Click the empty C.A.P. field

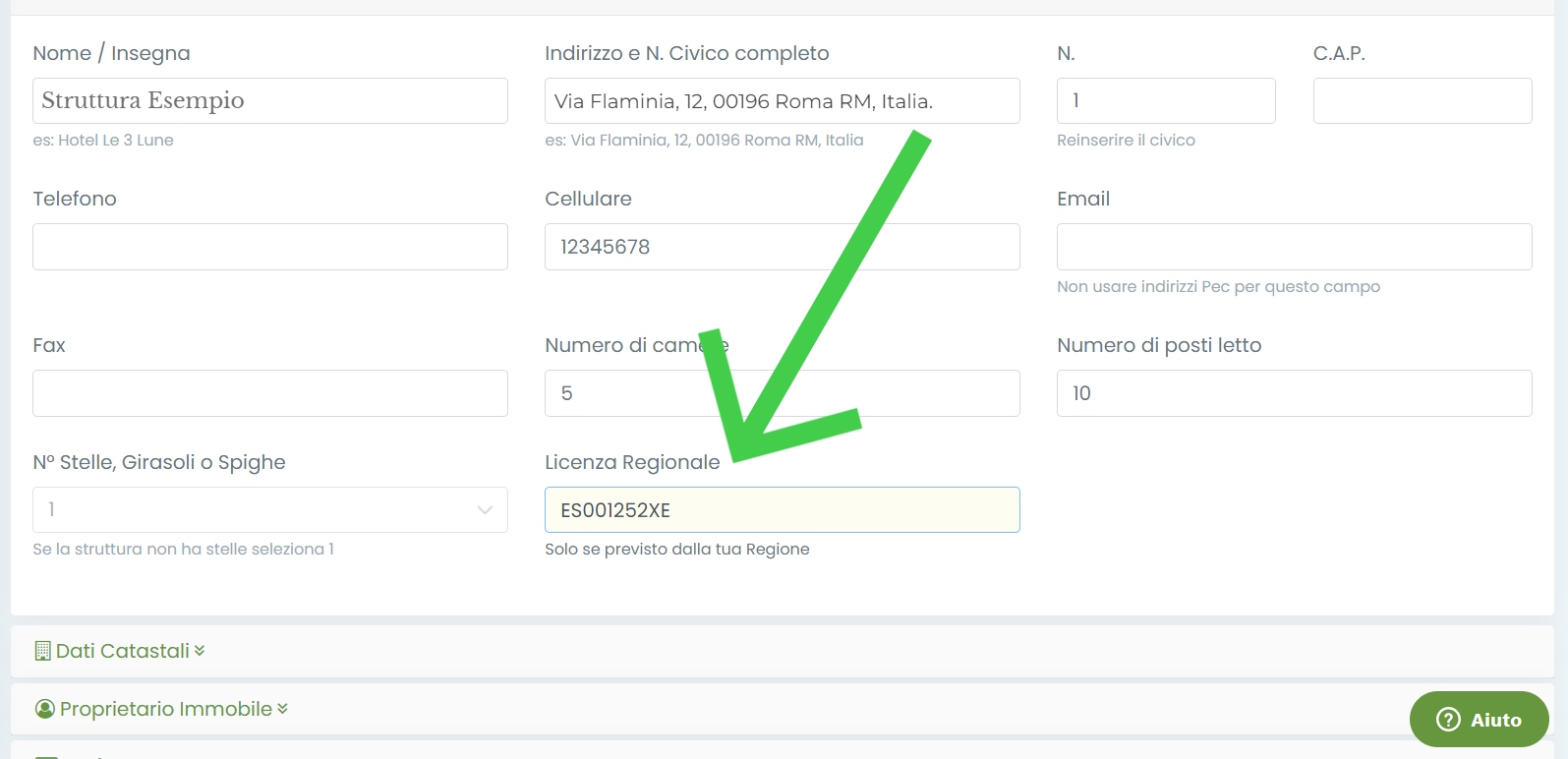coord(1422,100)
